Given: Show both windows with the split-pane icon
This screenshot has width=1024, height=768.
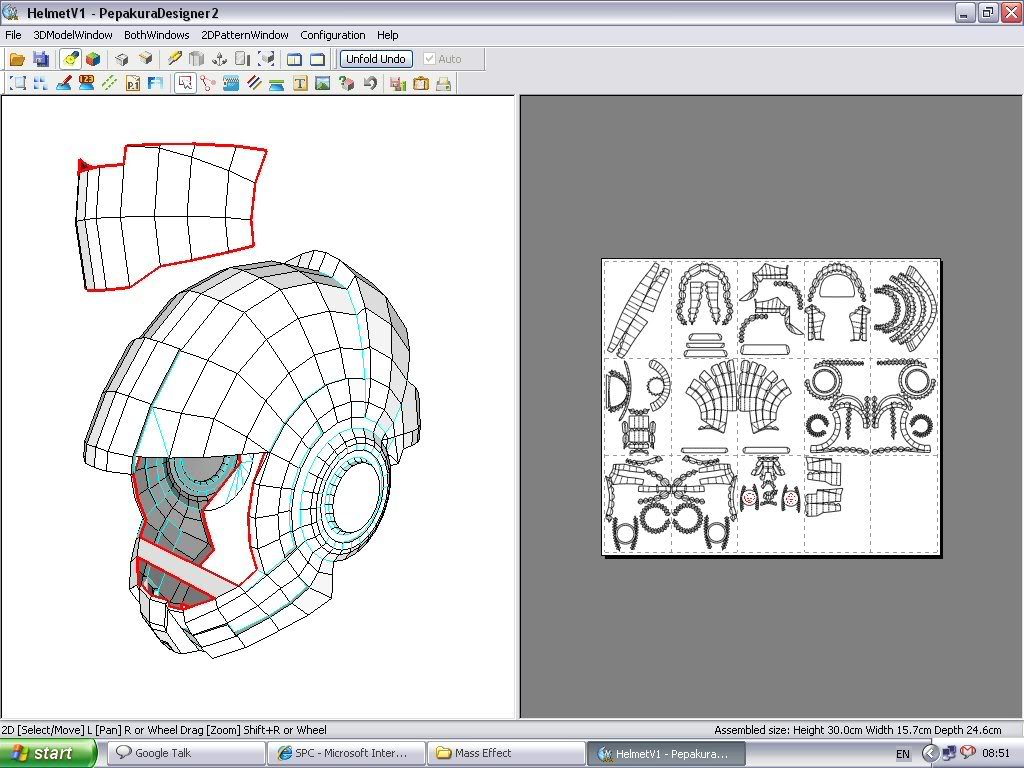Looking at the screenshot, I should point(295,59).
